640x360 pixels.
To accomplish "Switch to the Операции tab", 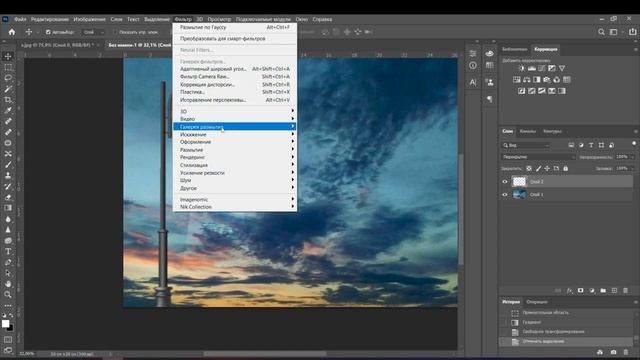I will [x=537, y=302].
